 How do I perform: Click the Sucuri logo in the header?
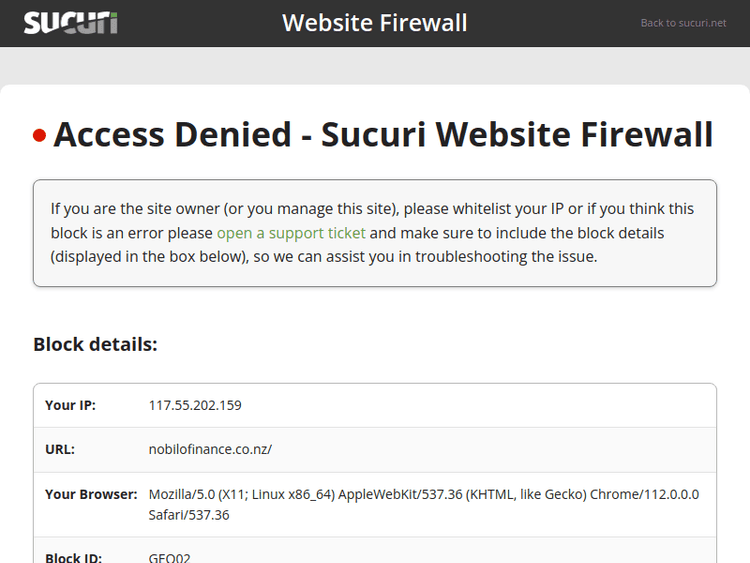coord(70,22)
